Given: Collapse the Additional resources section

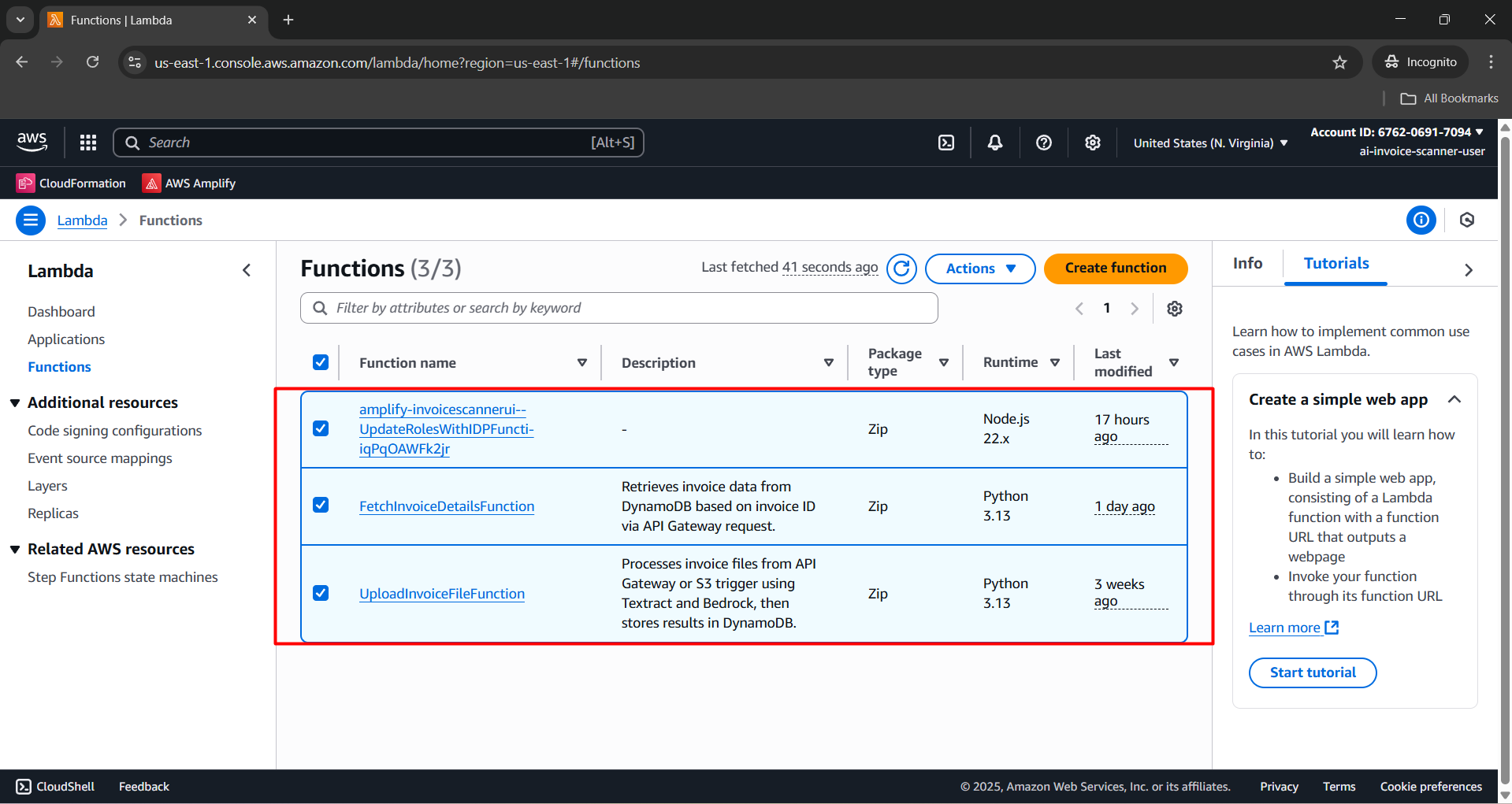Looking at the screenshot, I should [x=15, y=403].
